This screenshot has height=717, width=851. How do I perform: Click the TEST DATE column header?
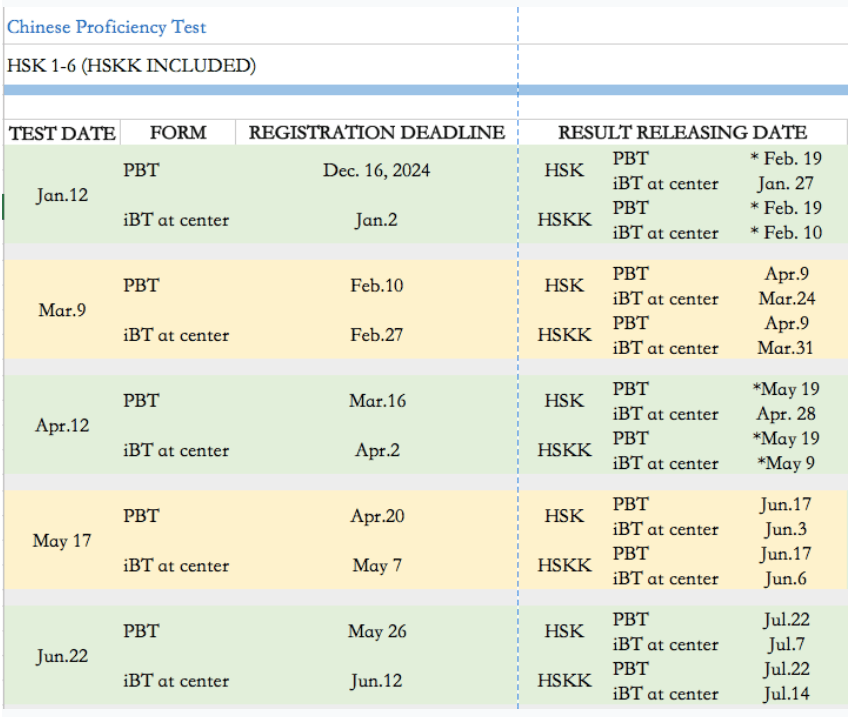(62, 133)
